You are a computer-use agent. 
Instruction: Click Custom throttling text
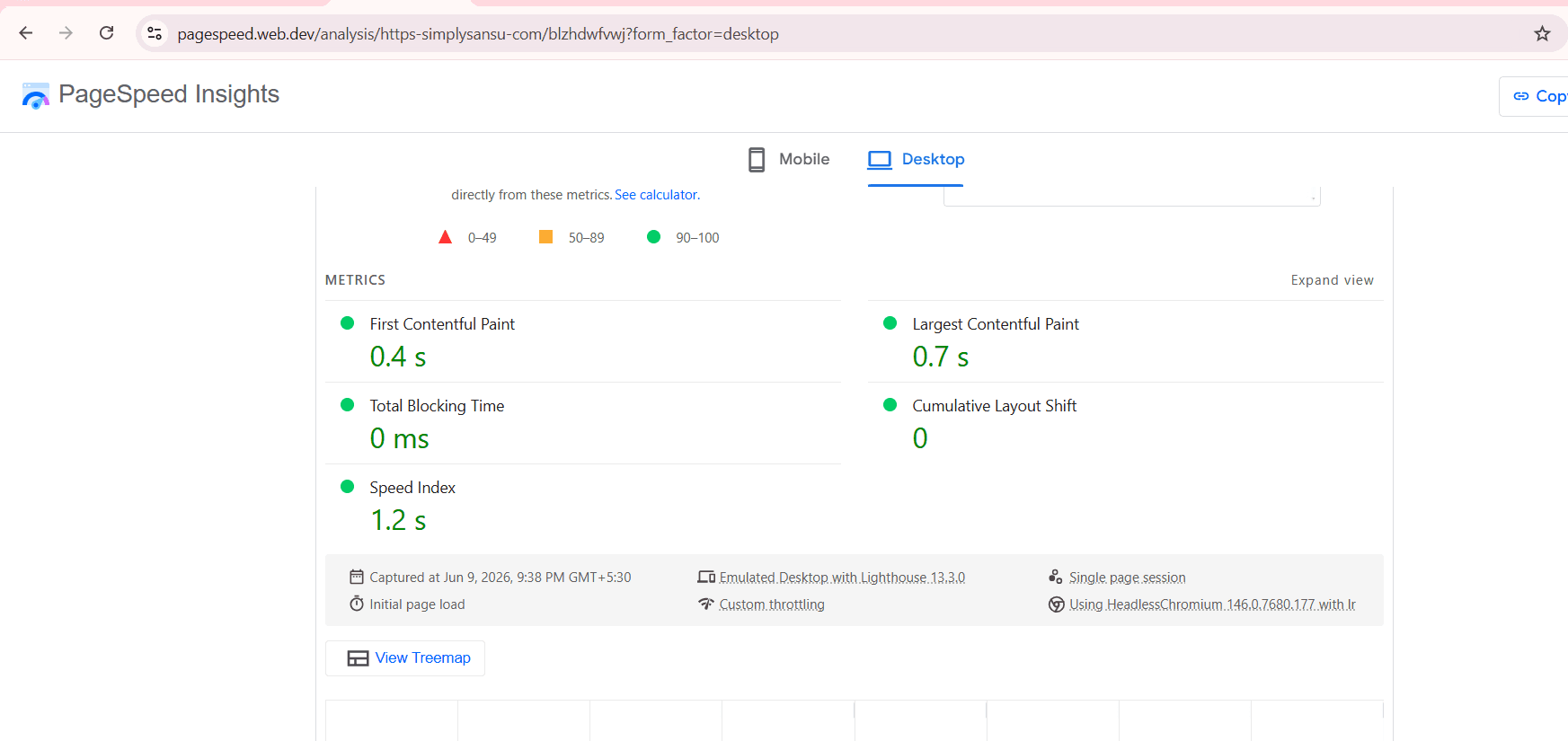[772, 604]
